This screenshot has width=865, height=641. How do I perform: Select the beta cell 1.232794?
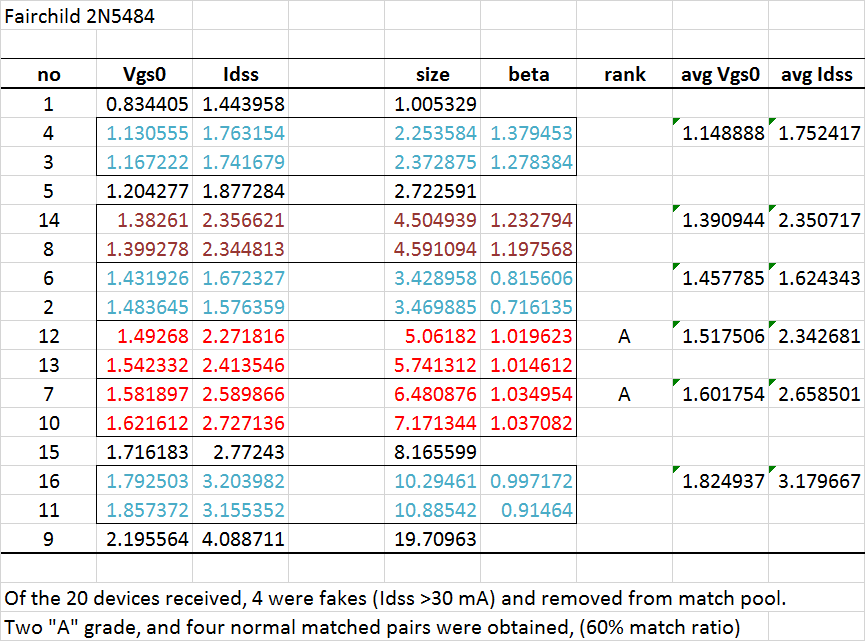pos(528,220)
